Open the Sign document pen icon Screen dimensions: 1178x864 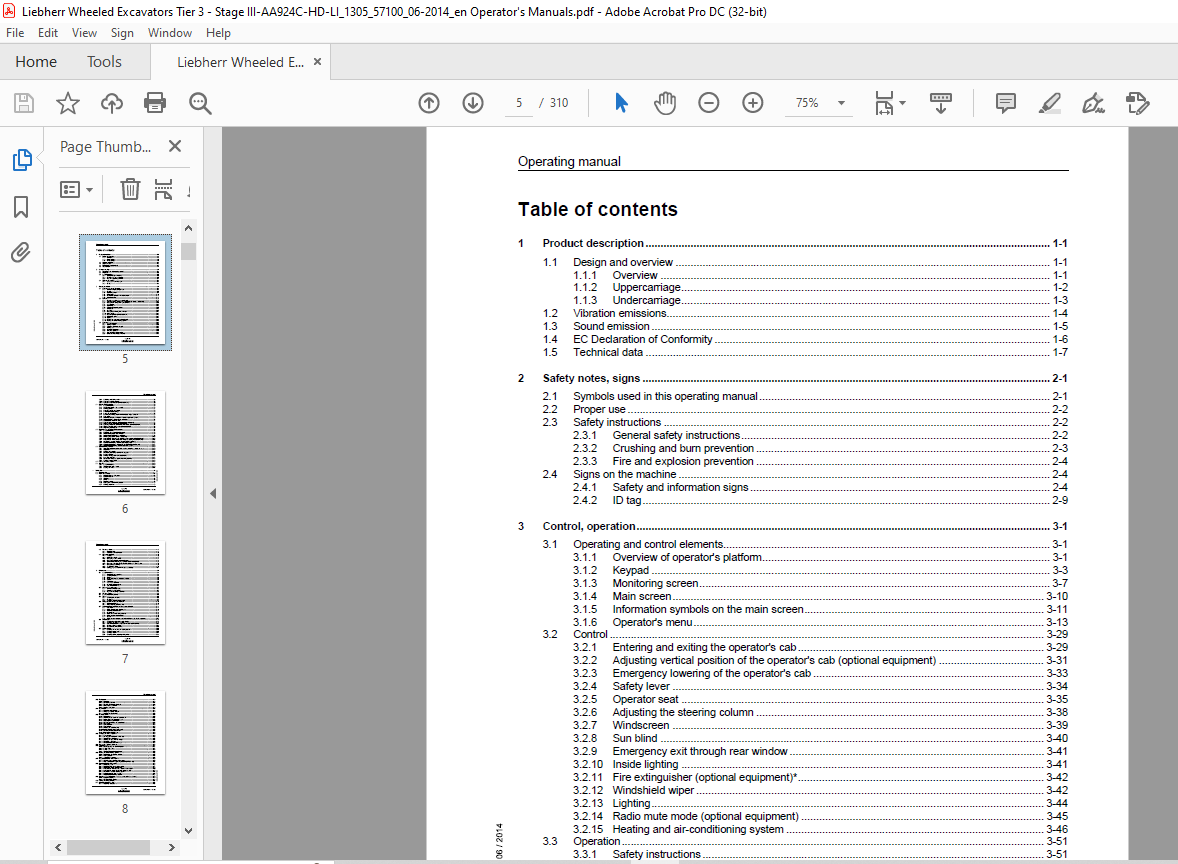[x=1093, y=103]
